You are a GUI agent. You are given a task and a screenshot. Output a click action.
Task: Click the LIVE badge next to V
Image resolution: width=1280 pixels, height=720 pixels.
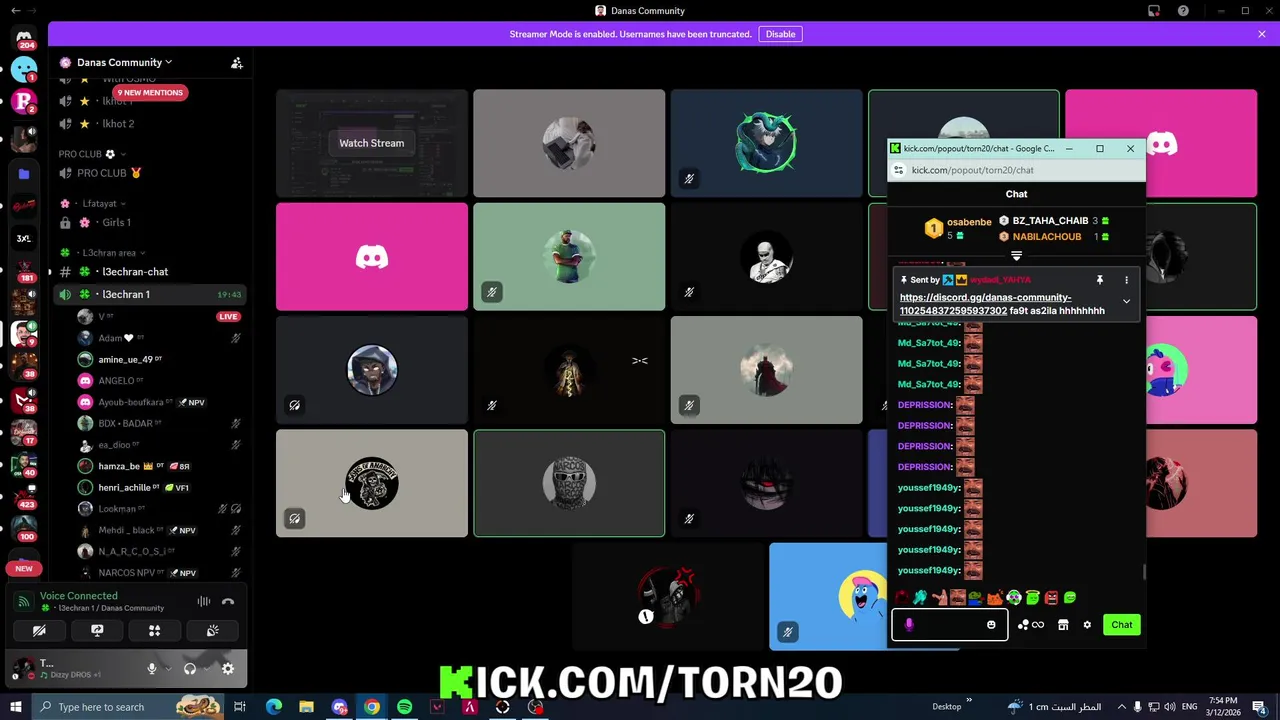228,316
